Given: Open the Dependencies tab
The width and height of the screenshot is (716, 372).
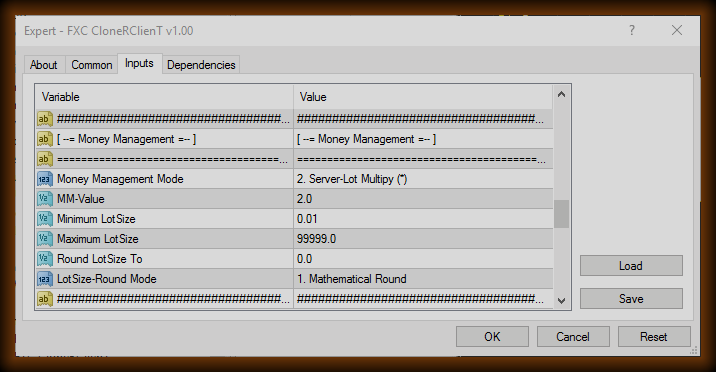Looking at the screenshot, I should point(201,65).
